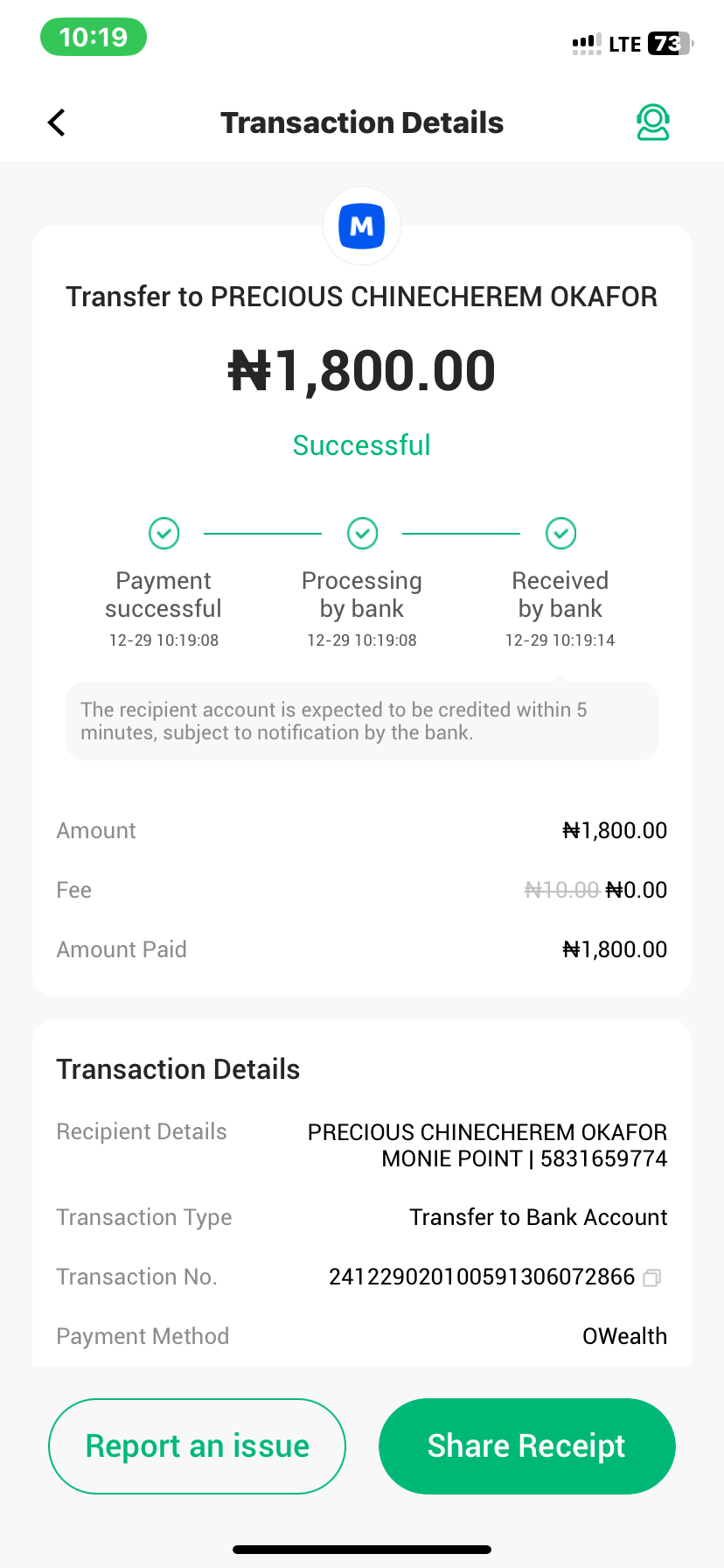Tap the 10:19 time pill
The height and width of the screenshot is (1568, 724).
(94, 38)
